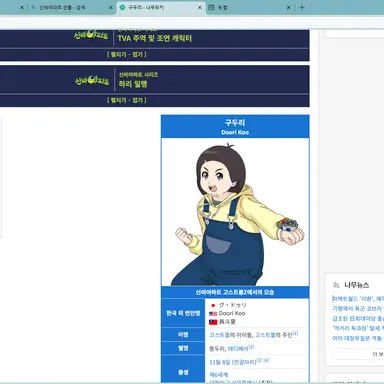Viewport: 384px width, 384px height.
Task: Click 더 보기 button under 나무뉴스
Action: (358, 354)
